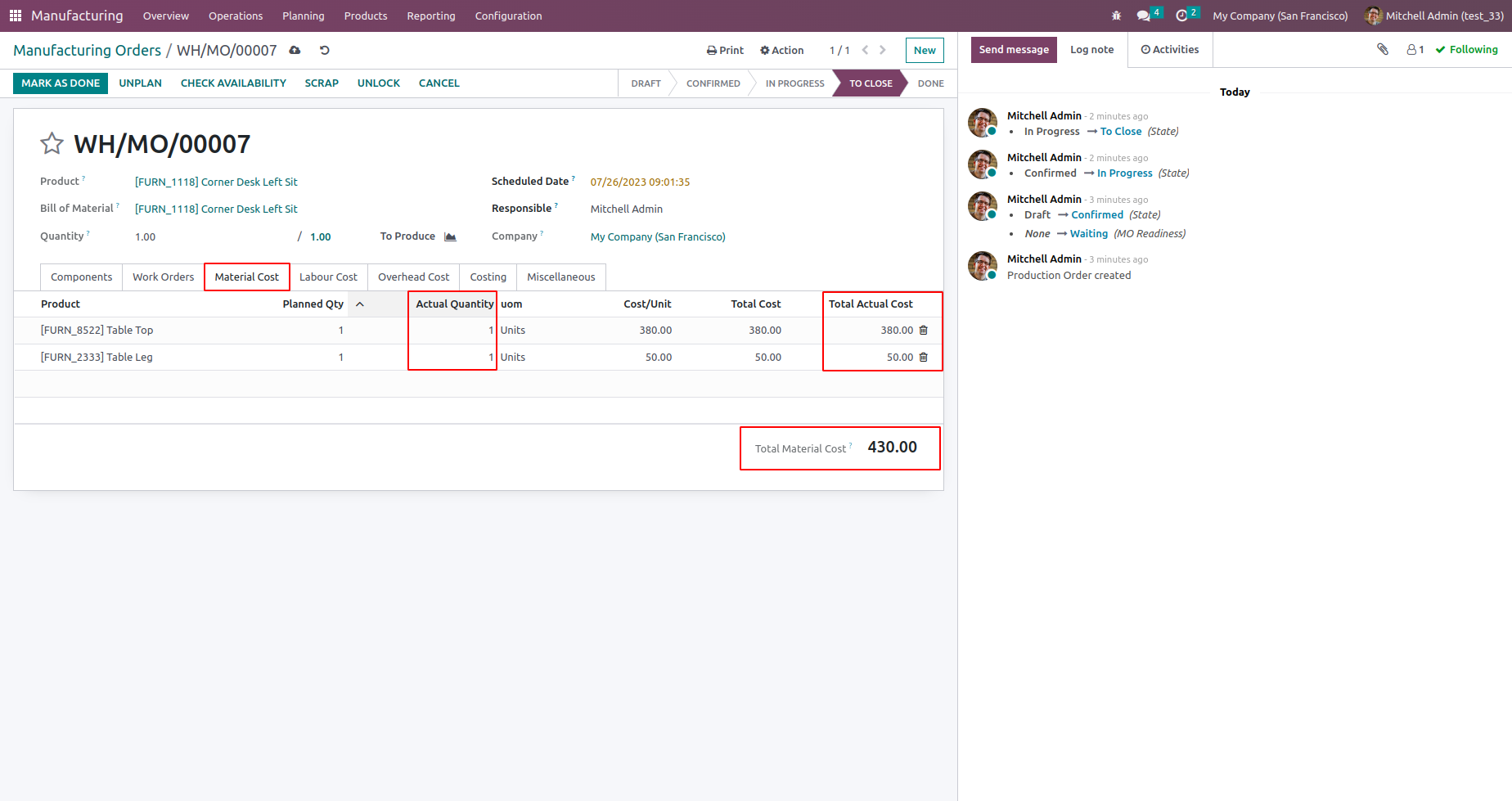Viewport: 1512px width, 801px height.
Task: Click Mark as Done button
Action: pyautogui.click(x=61, y=83)
